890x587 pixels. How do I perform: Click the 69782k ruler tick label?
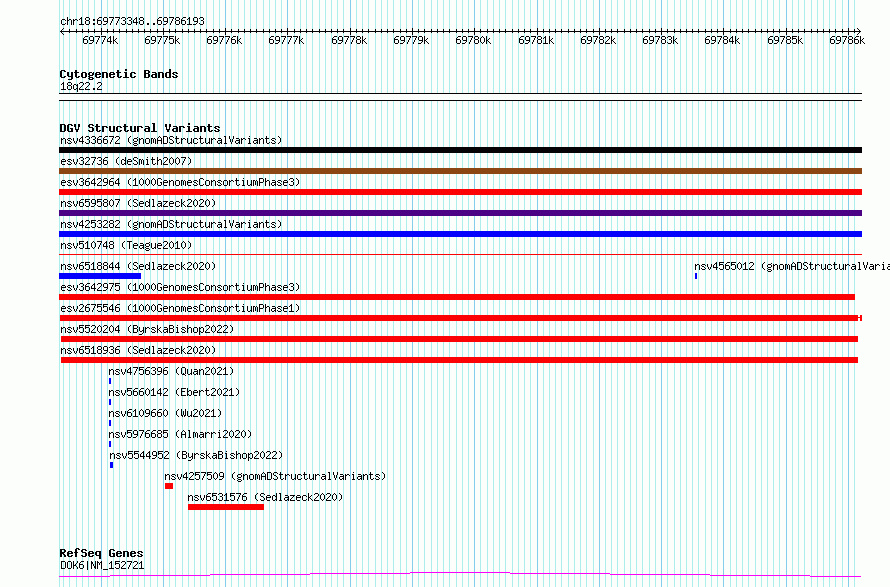[598, 40]
